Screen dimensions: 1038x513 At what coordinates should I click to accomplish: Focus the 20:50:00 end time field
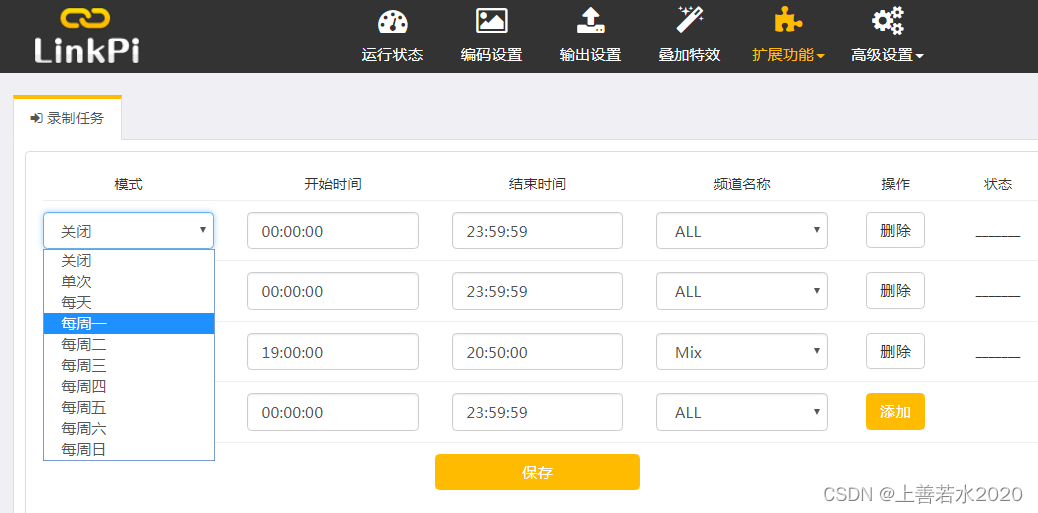(x=538, y=351)
